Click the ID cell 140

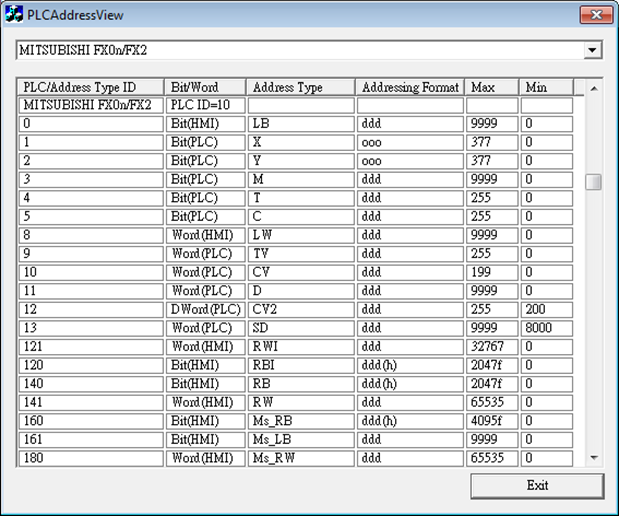coord(91,383)
